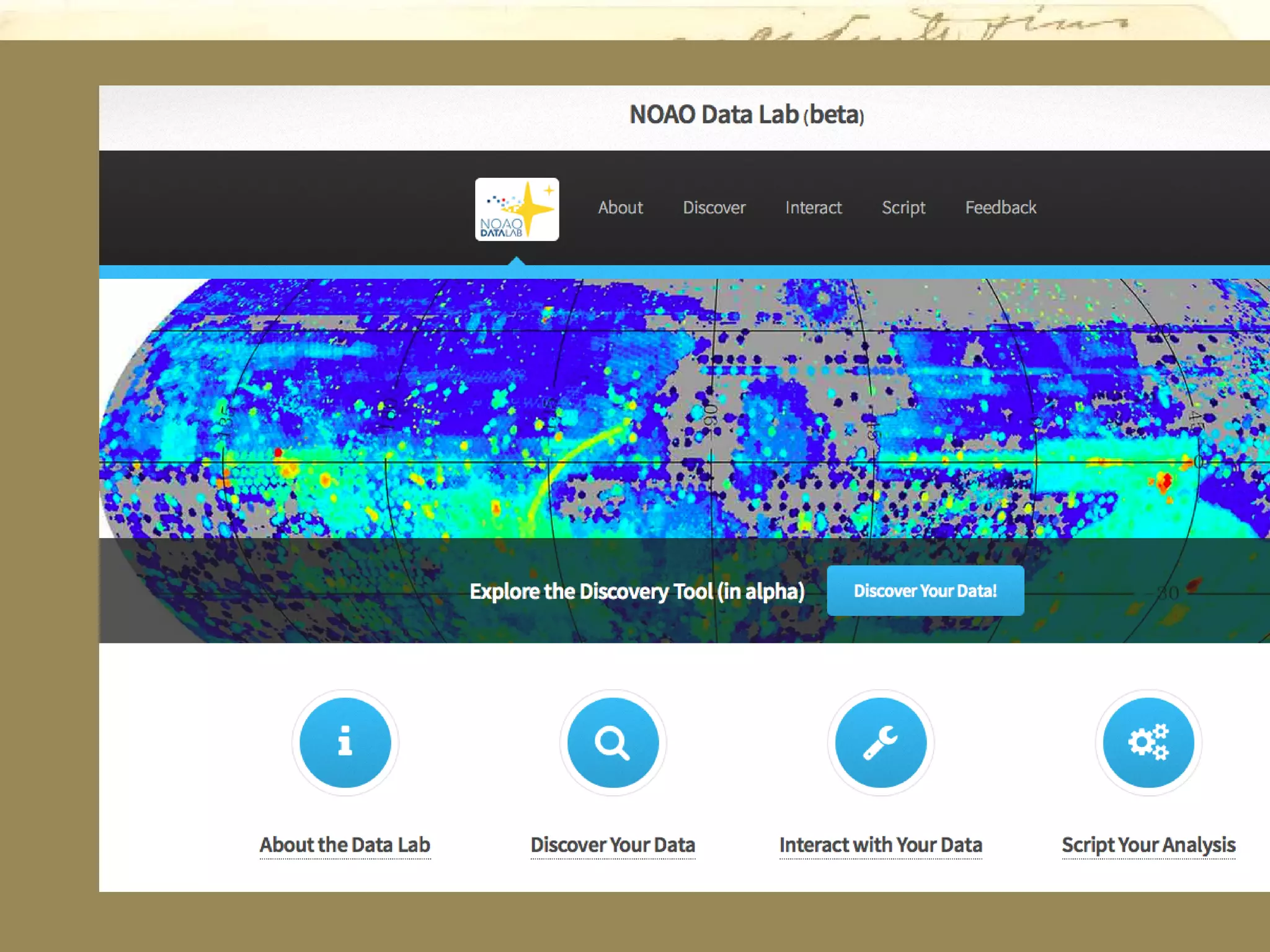
Task: Open the About menu item
Action: tap(620, 208)
